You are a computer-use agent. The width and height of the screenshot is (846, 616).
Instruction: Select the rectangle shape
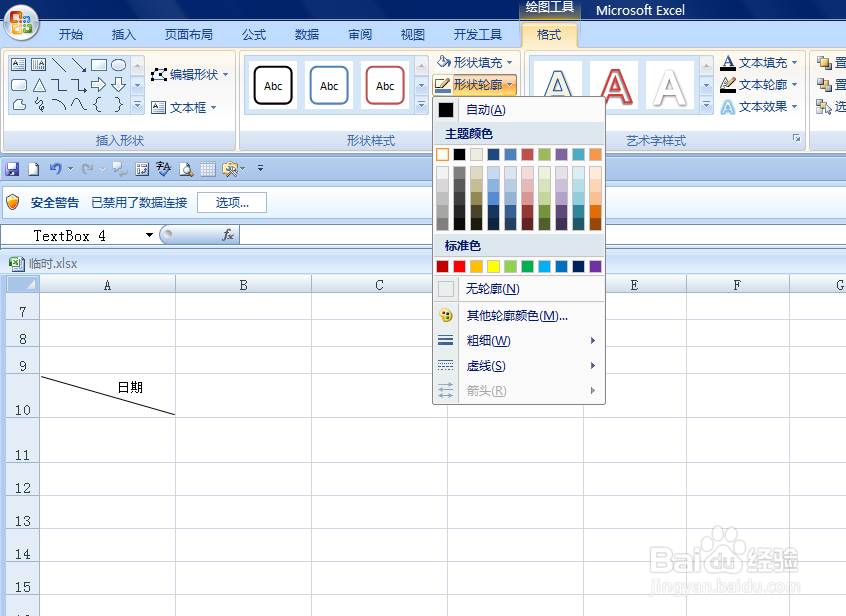(x=99, y=65)
